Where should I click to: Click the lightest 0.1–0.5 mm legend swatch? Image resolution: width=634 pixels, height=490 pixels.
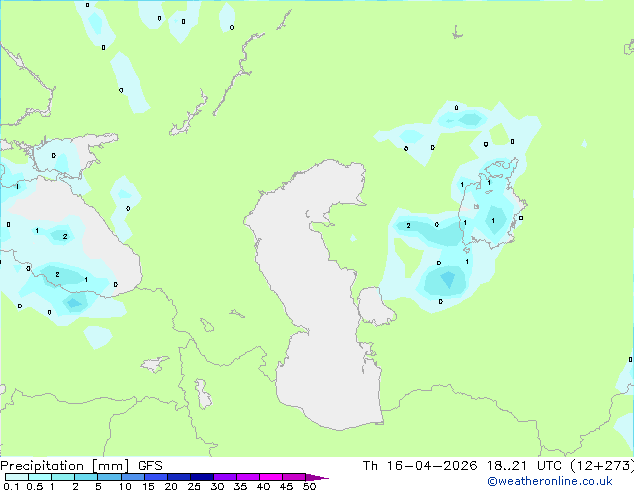tap(17, 477)
